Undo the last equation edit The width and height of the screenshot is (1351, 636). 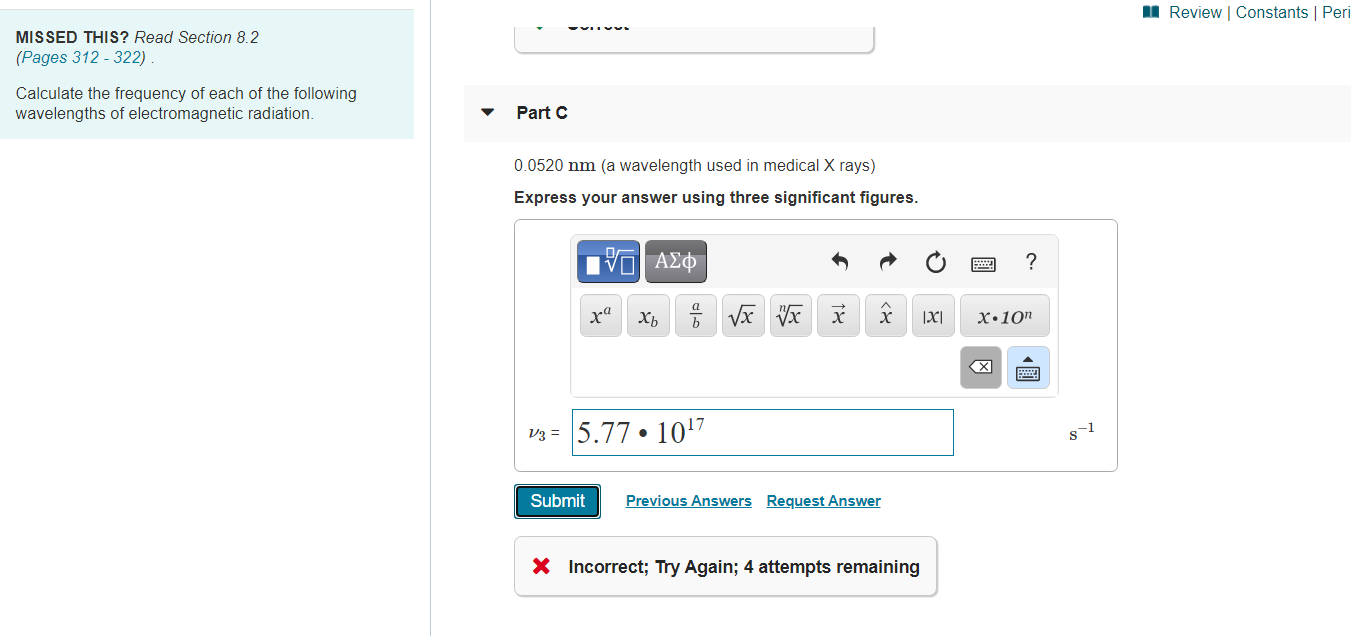839,261
